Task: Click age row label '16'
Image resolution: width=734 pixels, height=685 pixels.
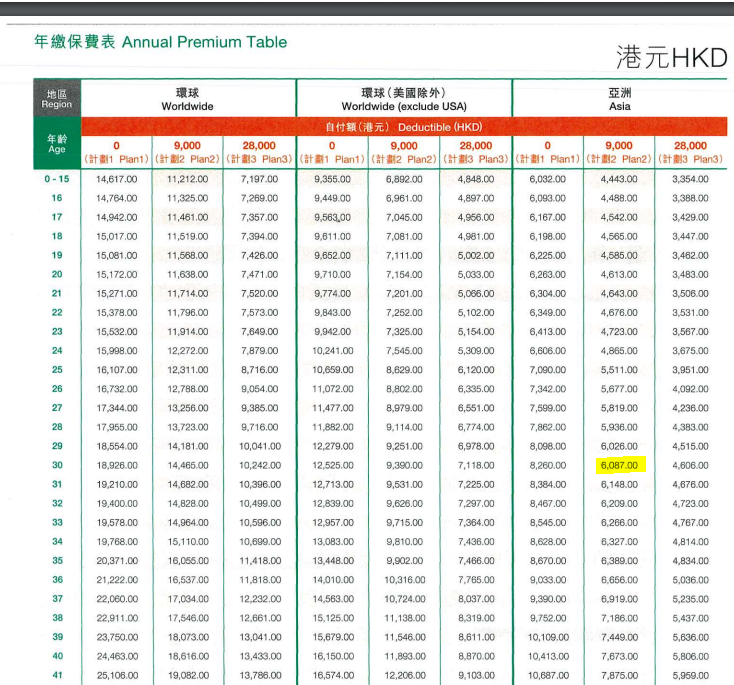Action: coord(57,198)
